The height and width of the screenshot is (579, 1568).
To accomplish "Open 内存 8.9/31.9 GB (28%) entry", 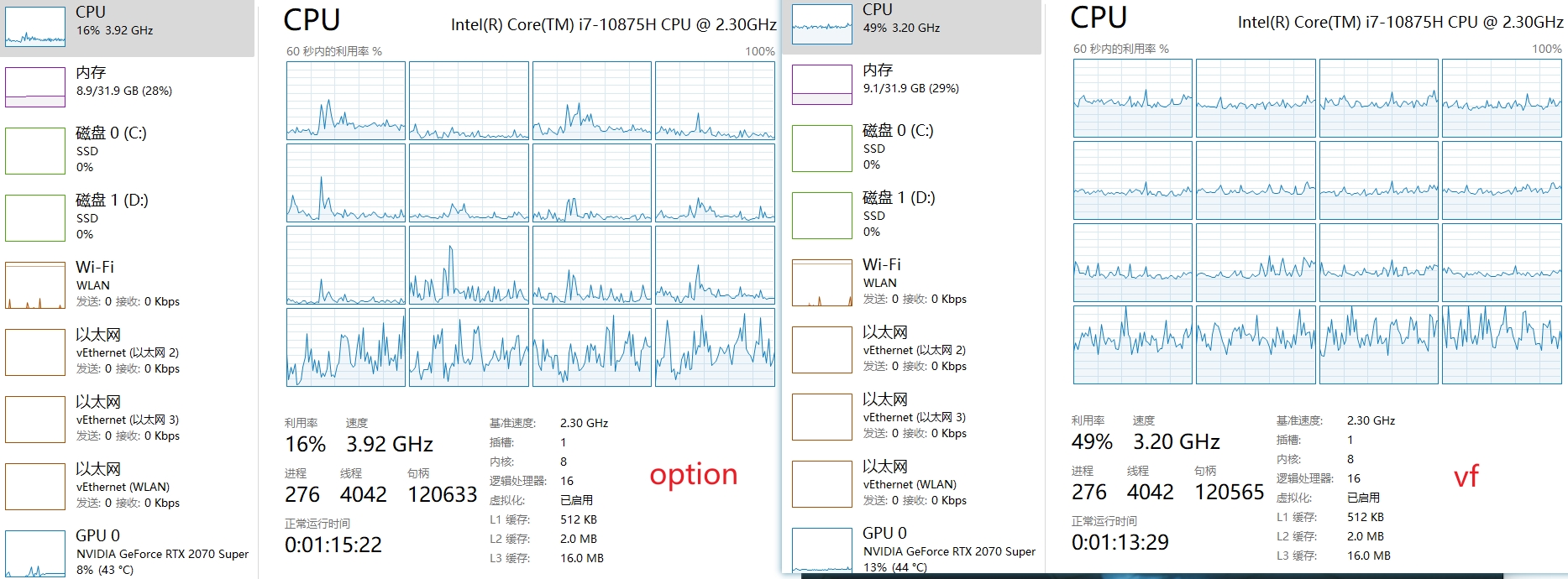I will tap(127, 87).
